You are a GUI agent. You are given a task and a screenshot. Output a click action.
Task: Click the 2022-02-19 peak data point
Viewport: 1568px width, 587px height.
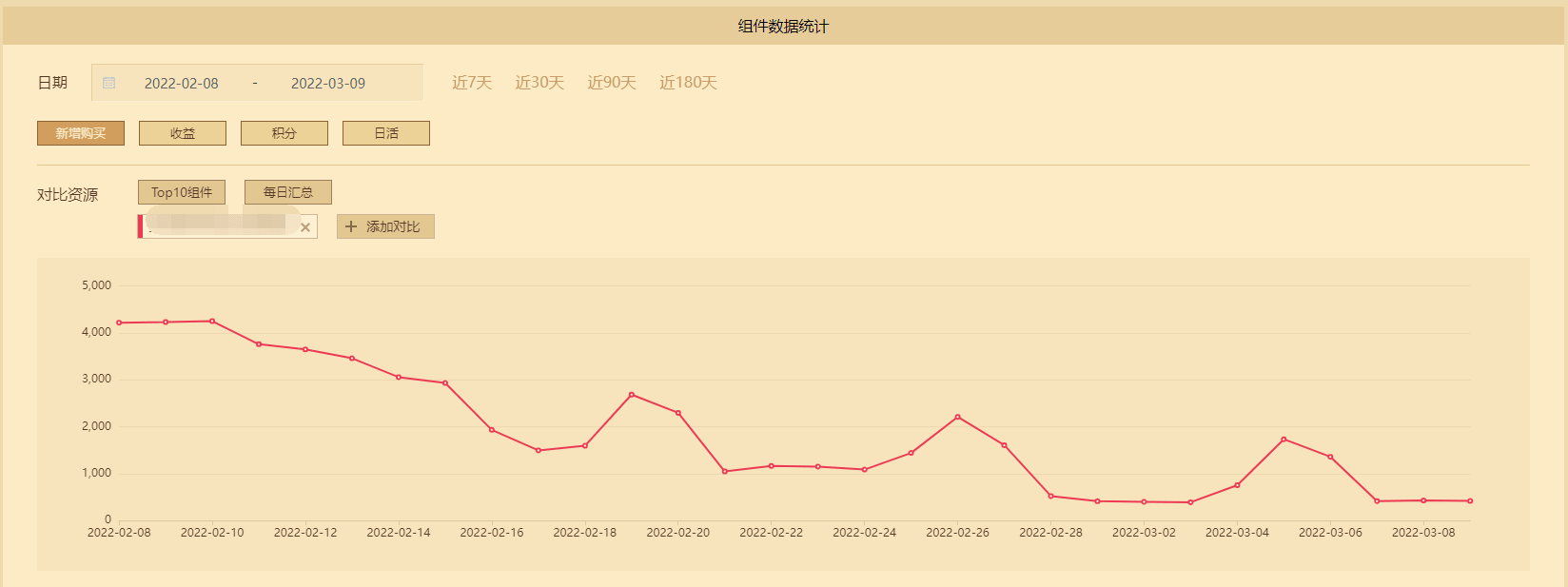click(632, 395)
